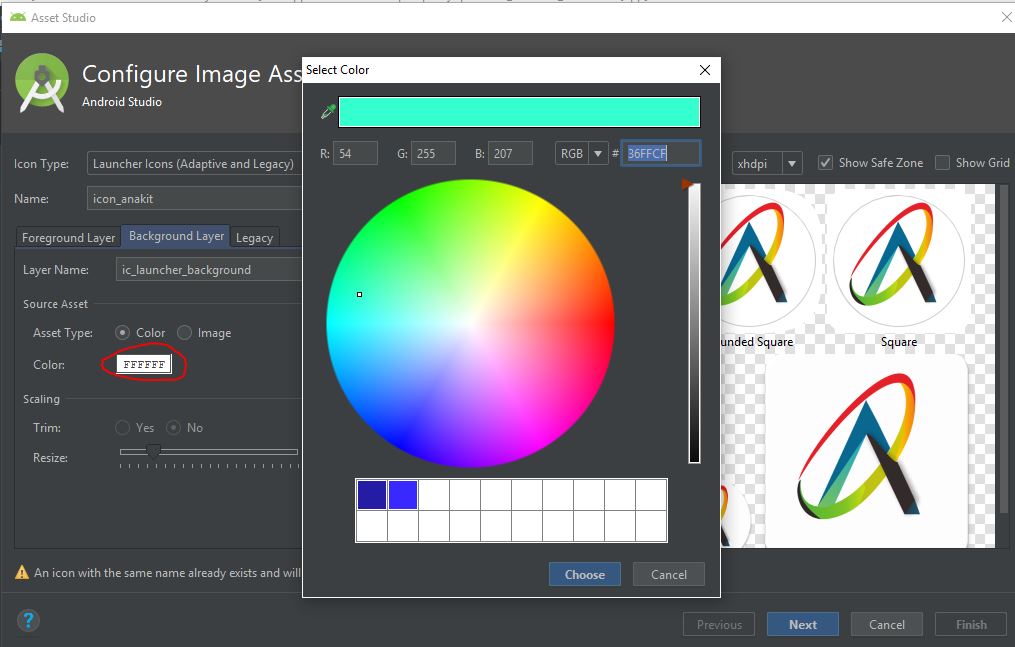Image resolution: width=1015 pixels, height=647 pixels.
Task: Open the RGB color mode dropdown
Action: 581,153
